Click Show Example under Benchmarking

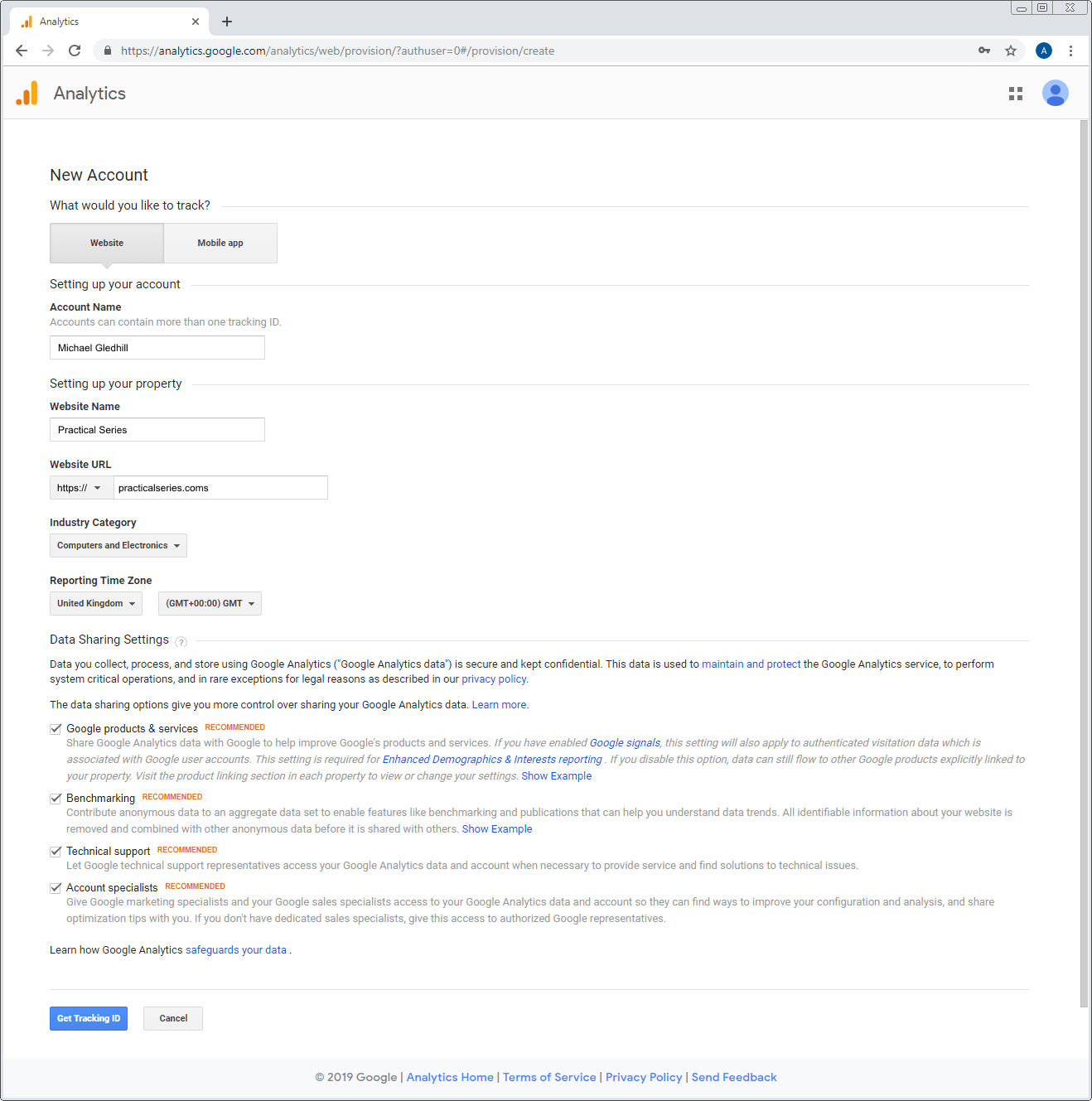pos(497,829)
